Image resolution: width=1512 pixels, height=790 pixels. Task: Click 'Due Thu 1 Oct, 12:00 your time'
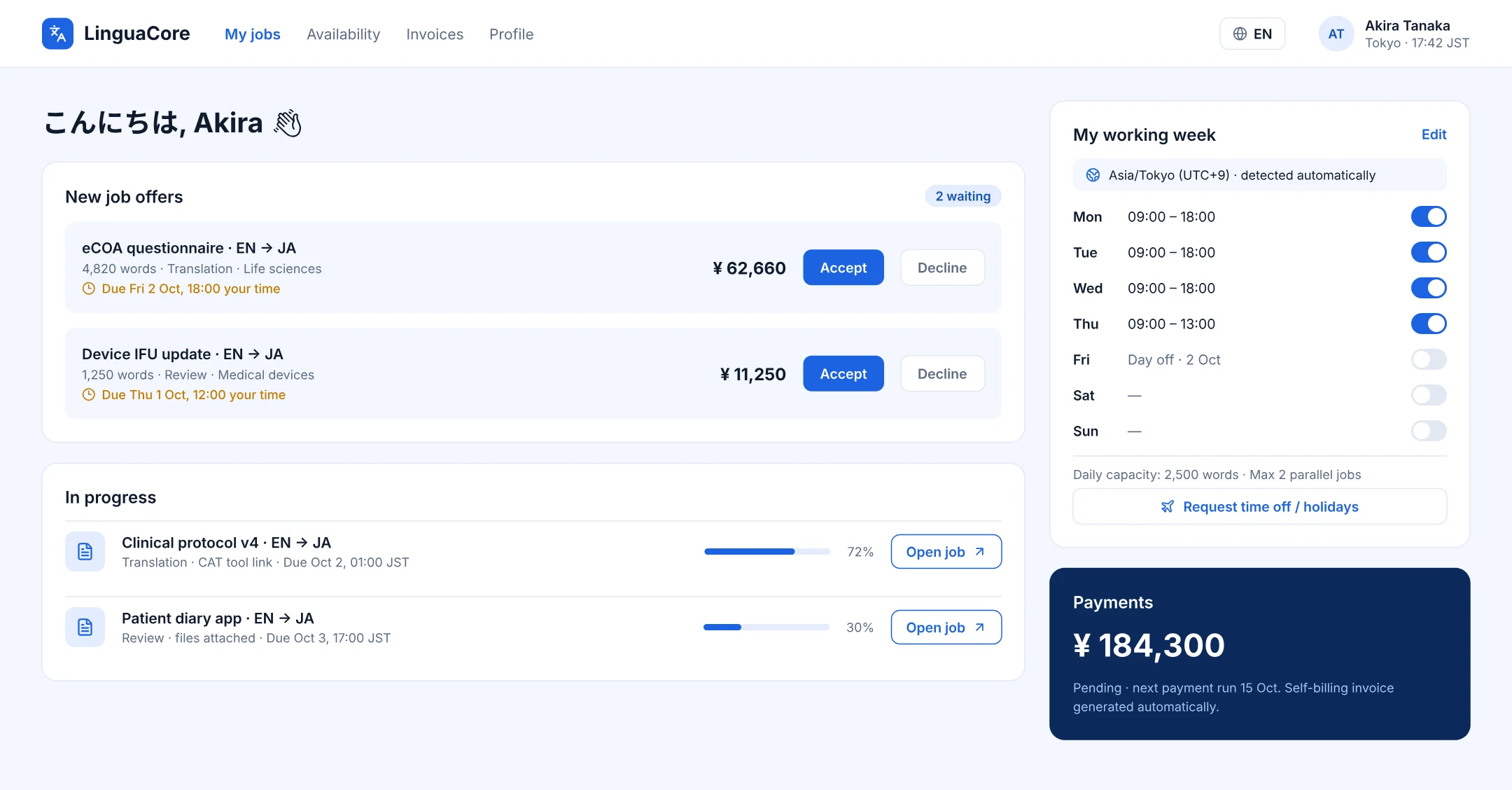point(194,395)
